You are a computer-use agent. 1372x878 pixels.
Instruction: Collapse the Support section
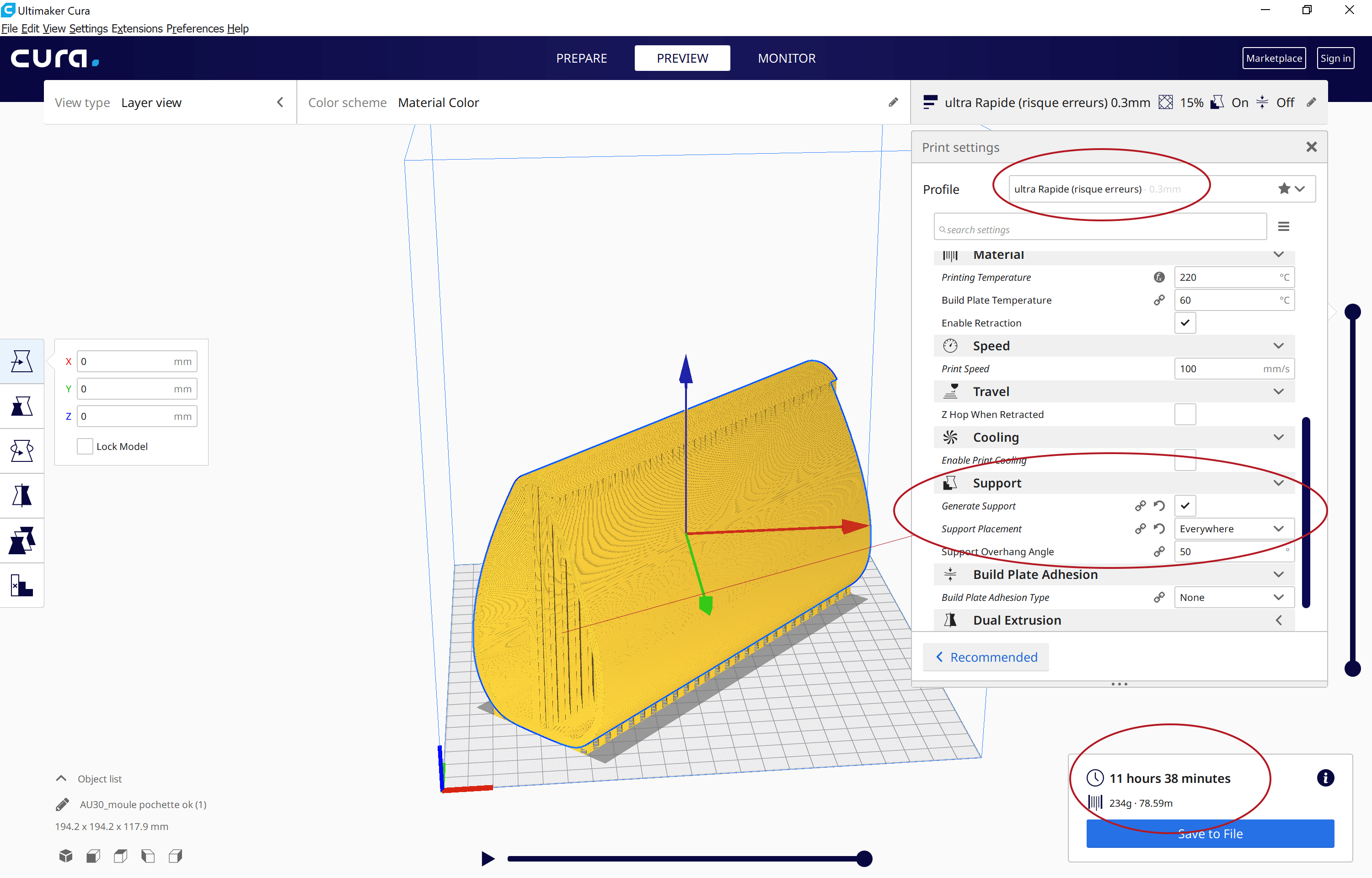[1114, 483]
